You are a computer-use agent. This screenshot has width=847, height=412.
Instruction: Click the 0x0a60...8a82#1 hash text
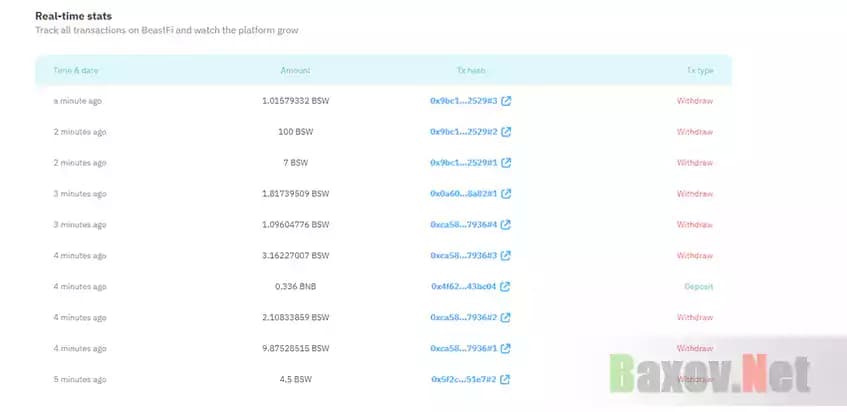point(464,194)
